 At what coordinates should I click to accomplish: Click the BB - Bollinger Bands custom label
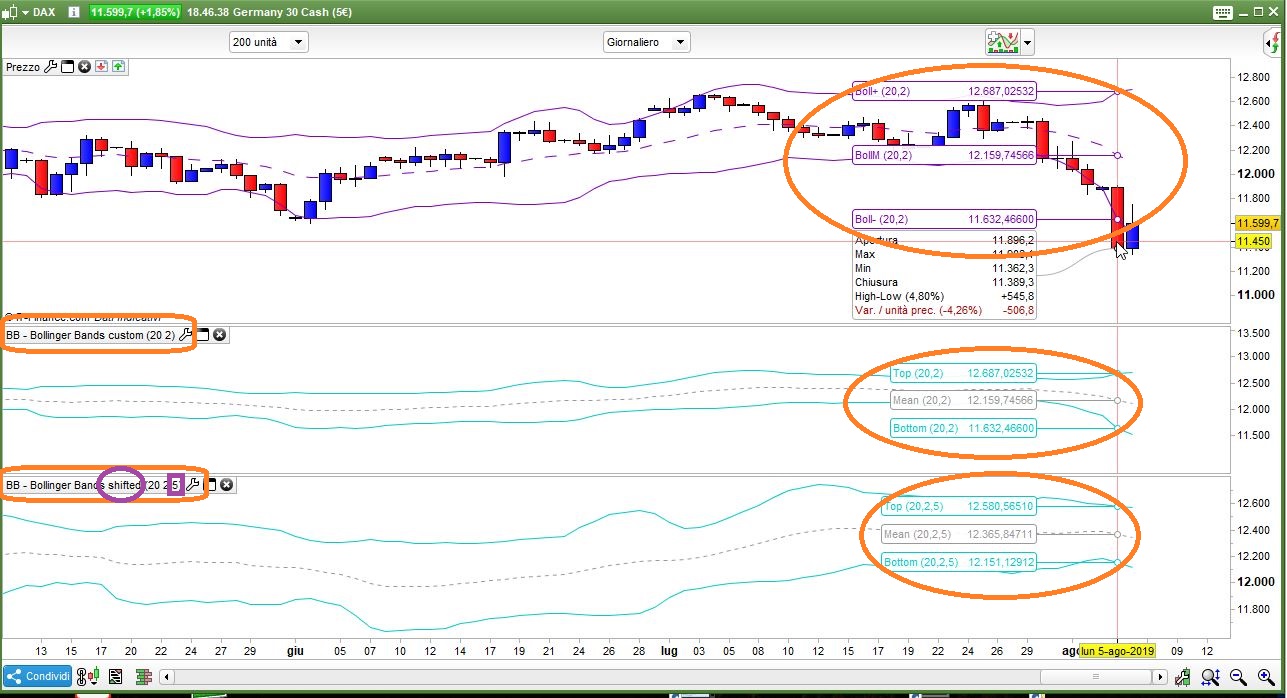[x=90, y=335]
